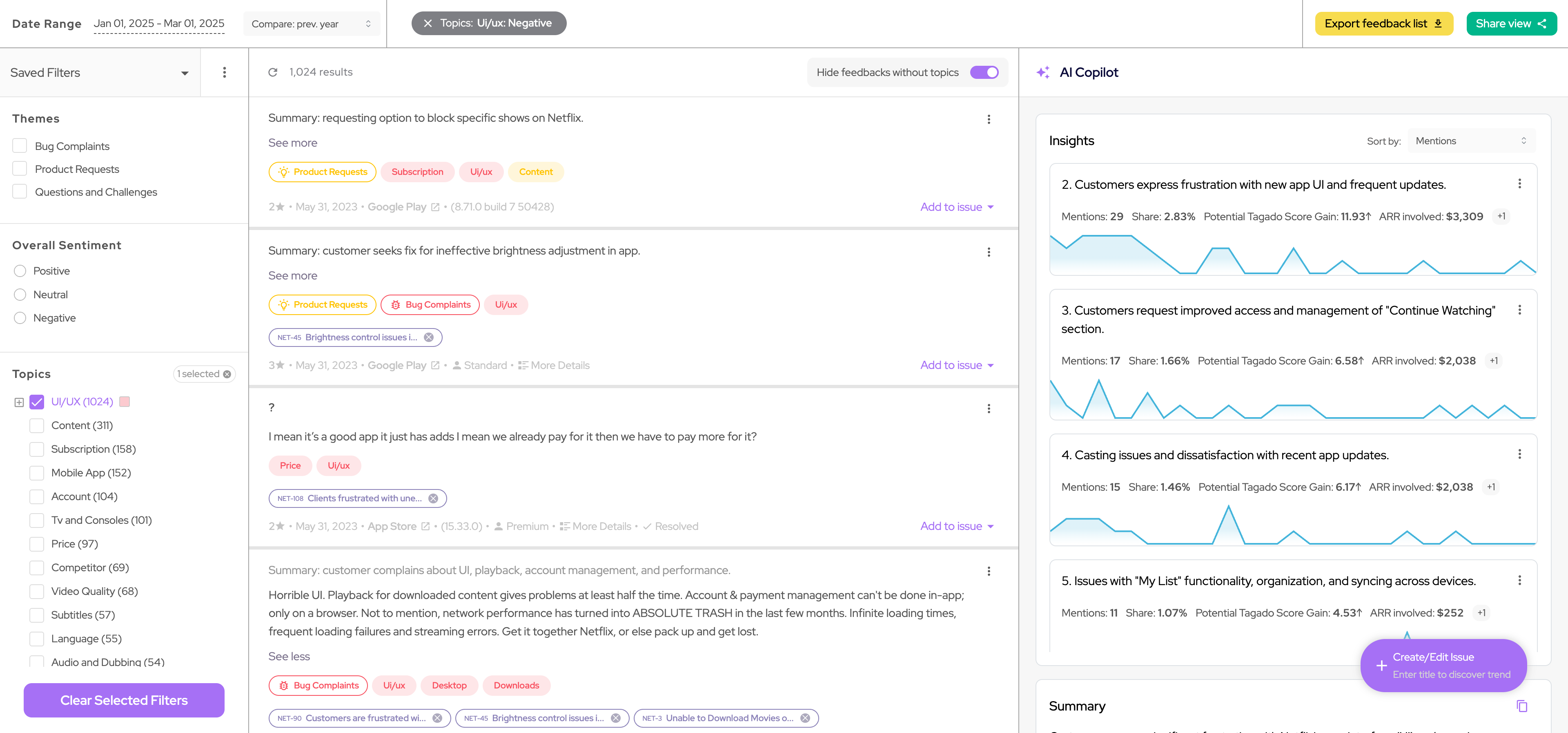This screenshot has width=1568, height=733.
Task: Check the Bug Complaints theme
Action: point(20,145)
